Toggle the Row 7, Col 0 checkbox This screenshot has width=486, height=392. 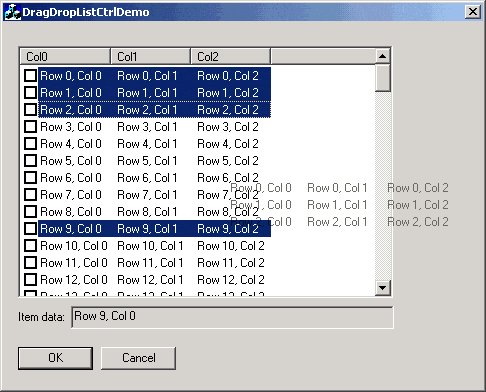tap(30, 195)
